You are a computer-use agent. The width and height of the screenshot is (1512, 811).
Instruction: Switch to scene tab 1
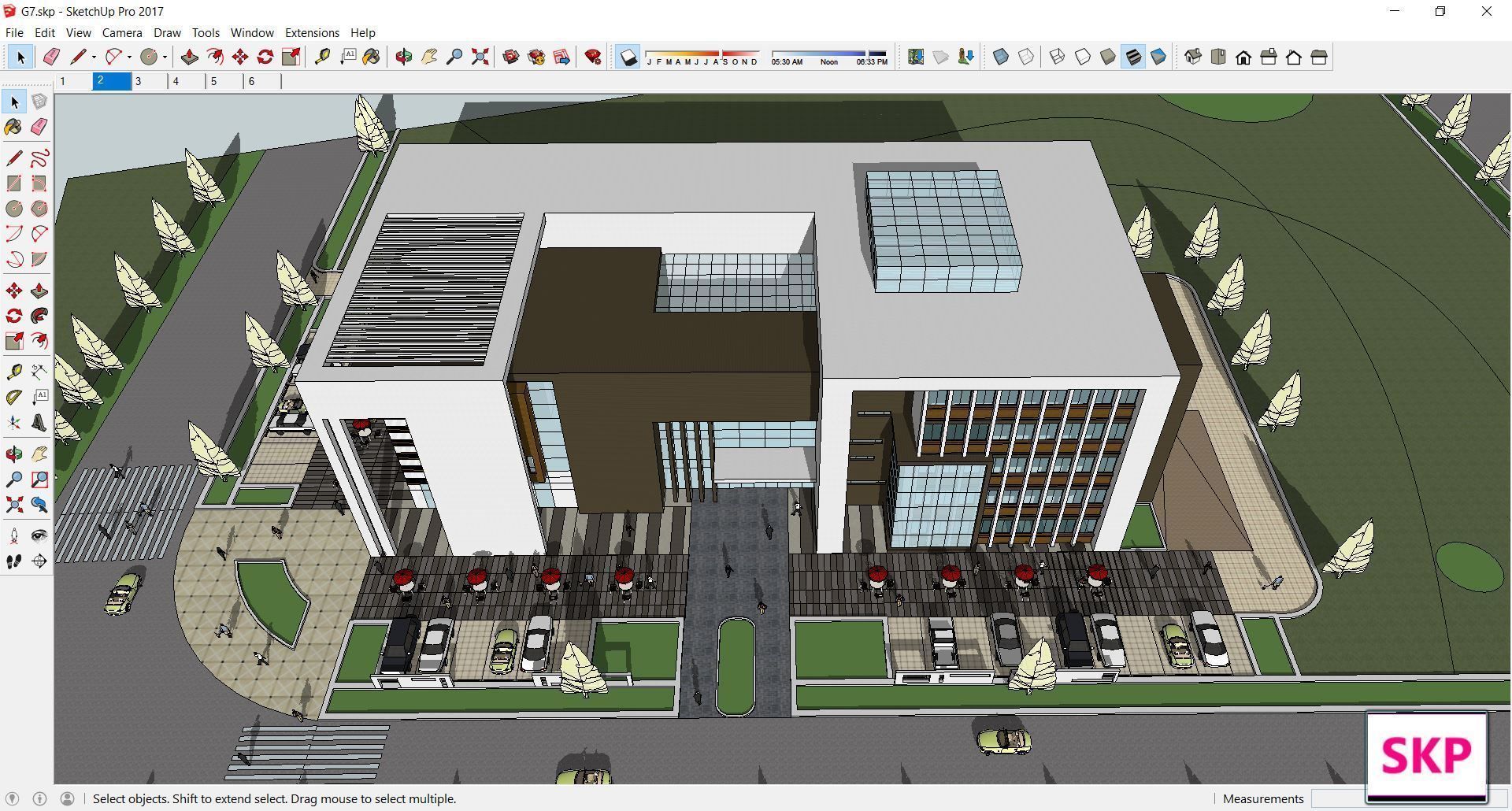point(73,81)
